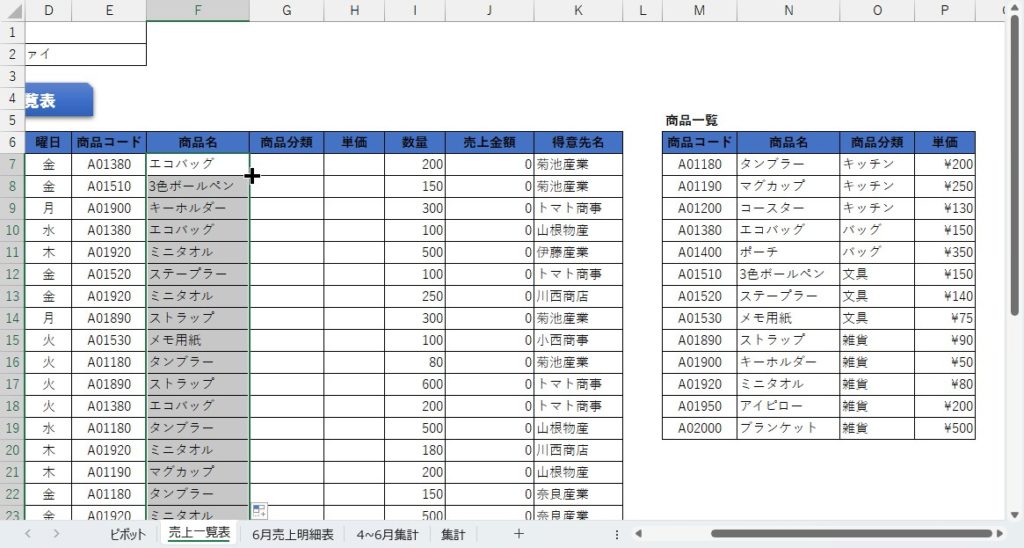Click the ¥500 price cell for ブランケット
The width and height of the screenshot is (1024, 548).
[945, 428]
